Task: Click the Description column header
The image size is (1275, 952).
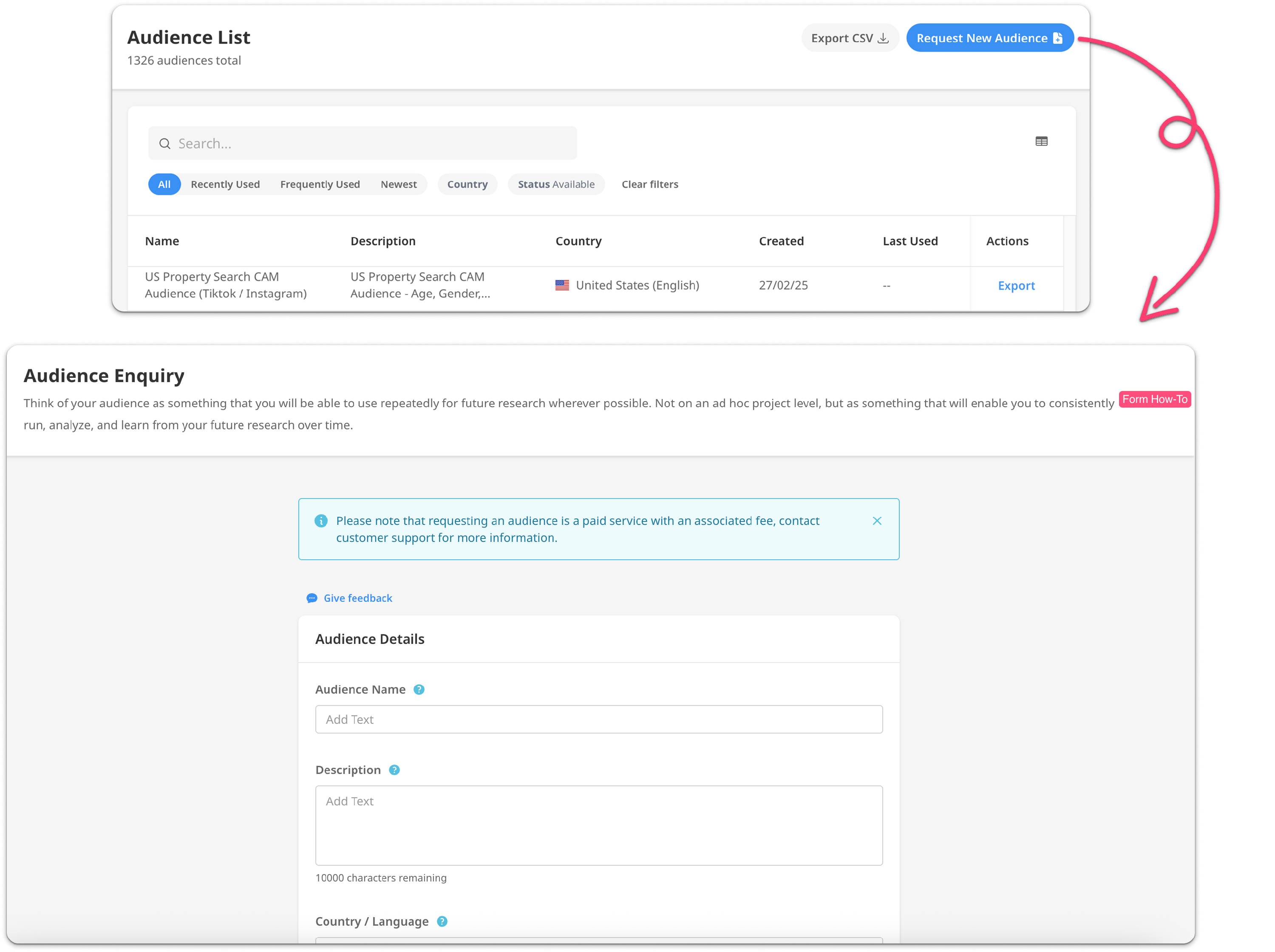Action: pyautogui.click(x=382, y=241)
